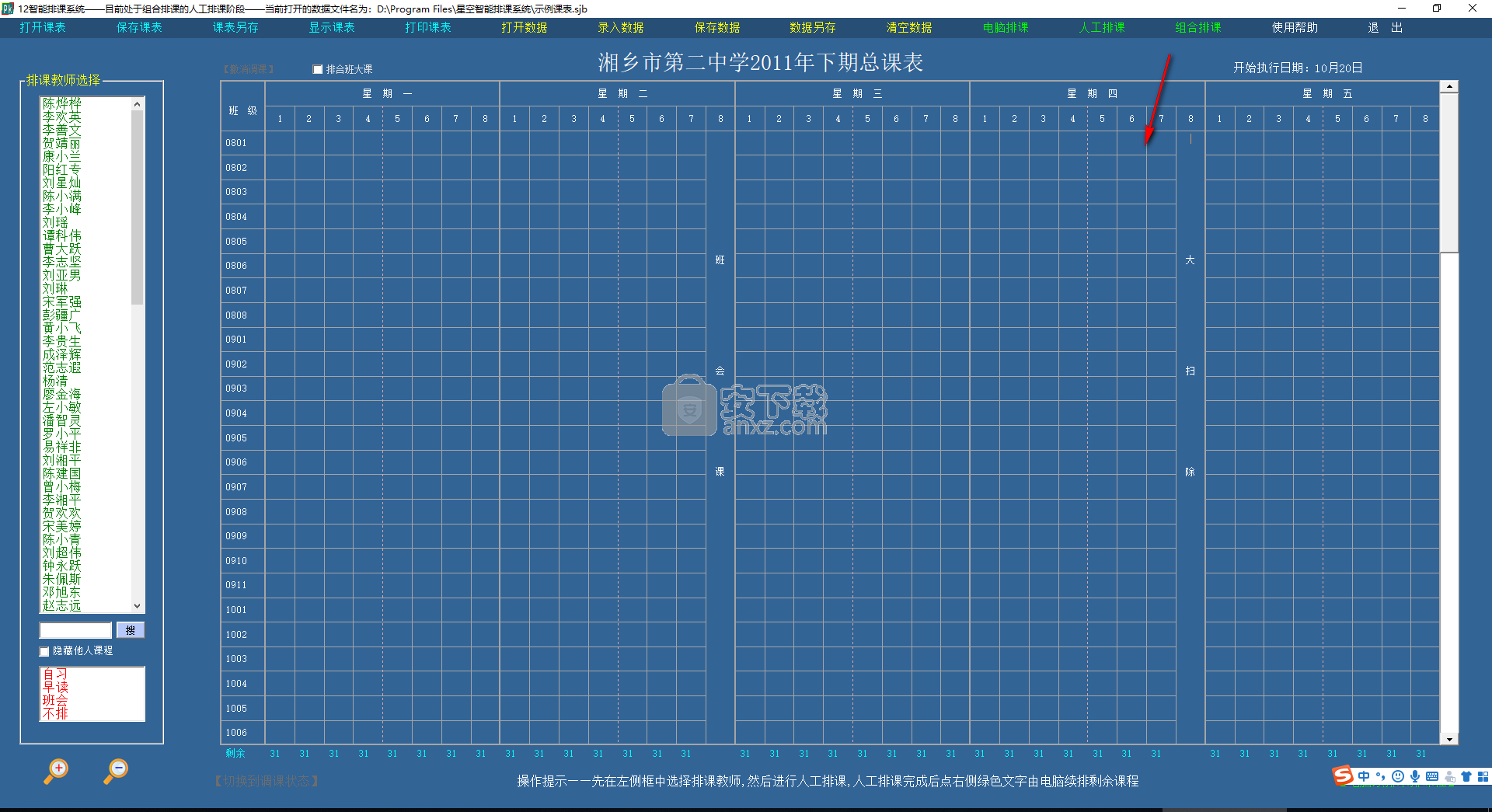Switch to 人工排课 mode

[x=1102, y=27]
